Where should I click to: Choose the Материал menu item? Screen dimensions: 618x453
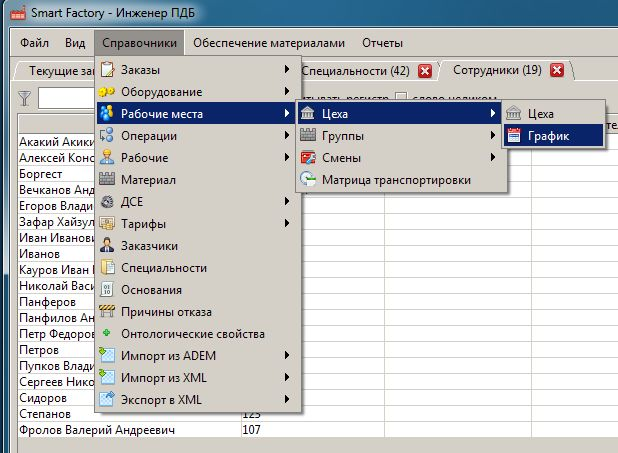(x=199, y=180)
